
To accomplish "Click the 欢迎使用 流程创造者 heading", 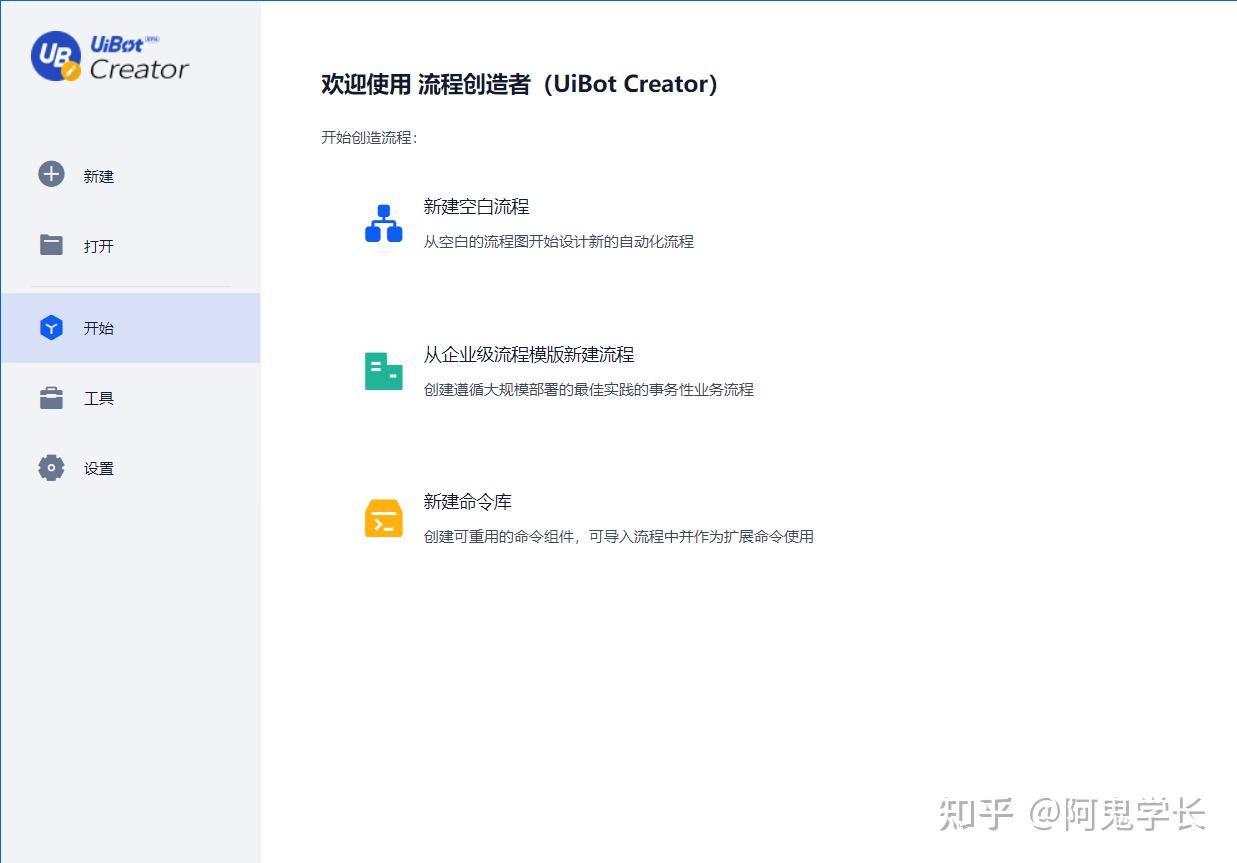I will pos(520,84).
